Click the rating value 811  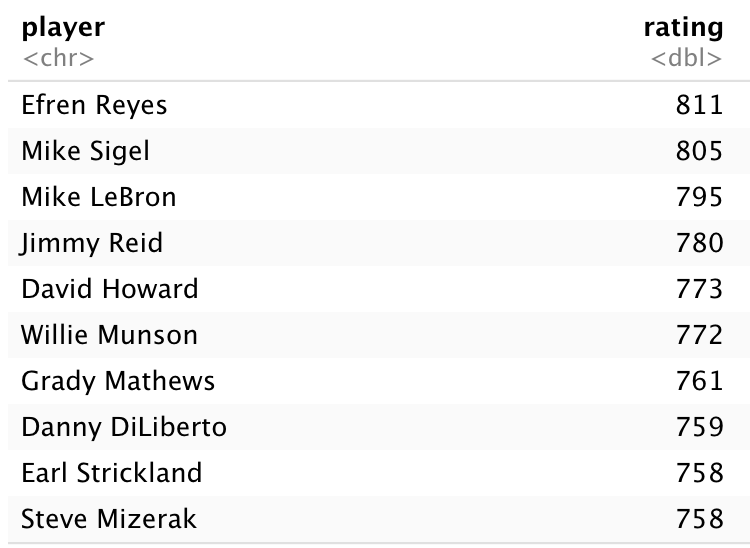point(699,105)
